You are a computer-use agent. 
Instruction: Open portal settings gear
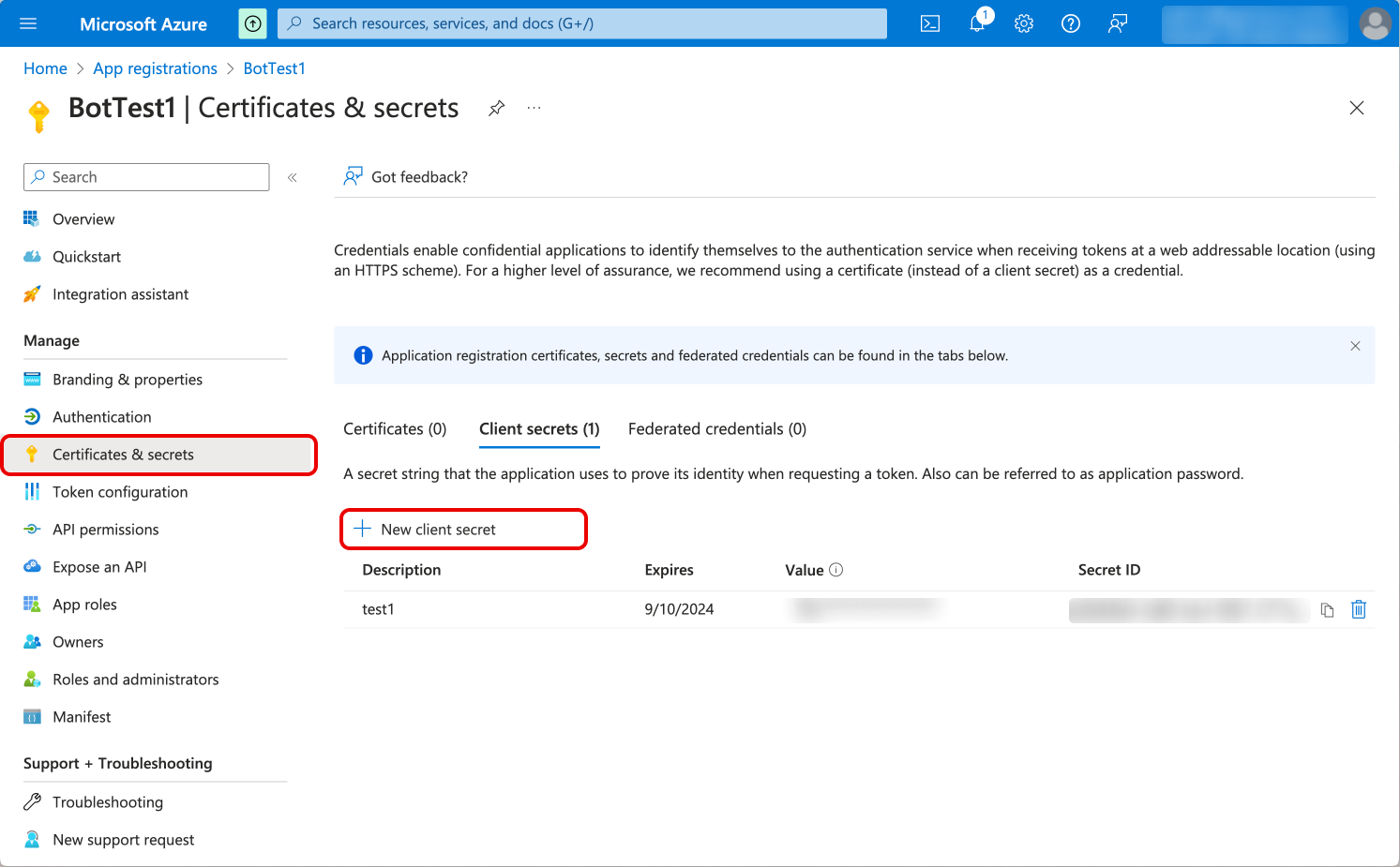[x=1024, y=23]
